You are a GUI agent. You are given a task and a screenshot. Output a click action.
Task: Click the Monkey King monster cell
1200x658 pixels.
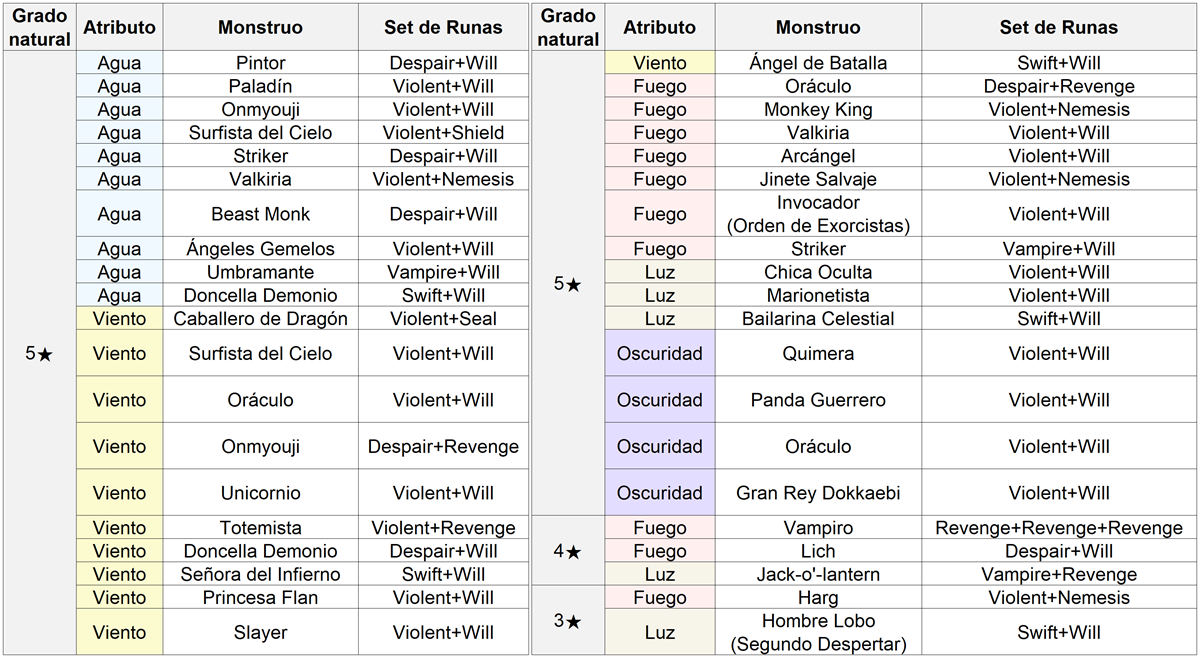tap(818, 110)
